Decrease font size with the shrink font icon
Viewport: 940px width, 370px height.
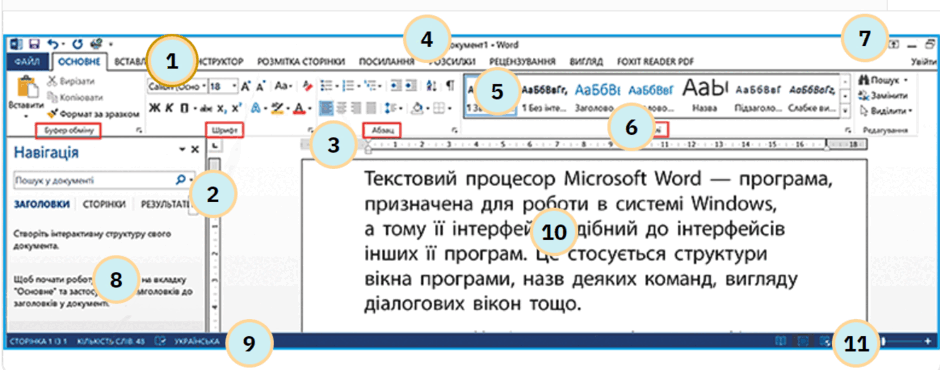click(260, 87)
